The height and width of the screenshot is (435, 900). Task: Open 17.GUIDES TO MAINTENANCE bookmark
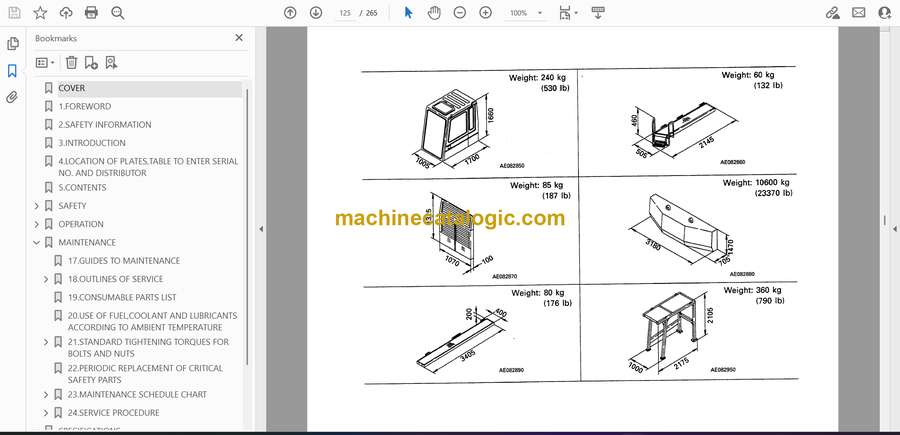coord(124,261)
